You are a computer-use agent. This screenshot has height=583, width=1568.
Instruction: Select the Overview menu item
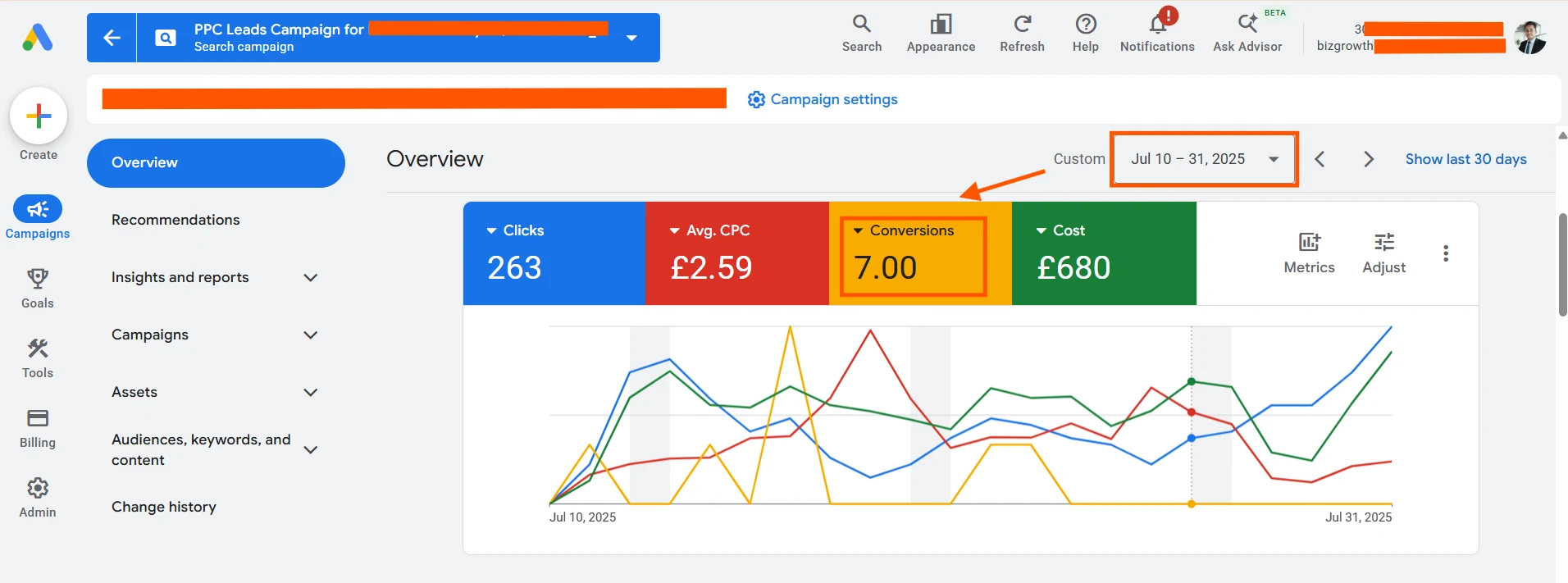[216, 162]
